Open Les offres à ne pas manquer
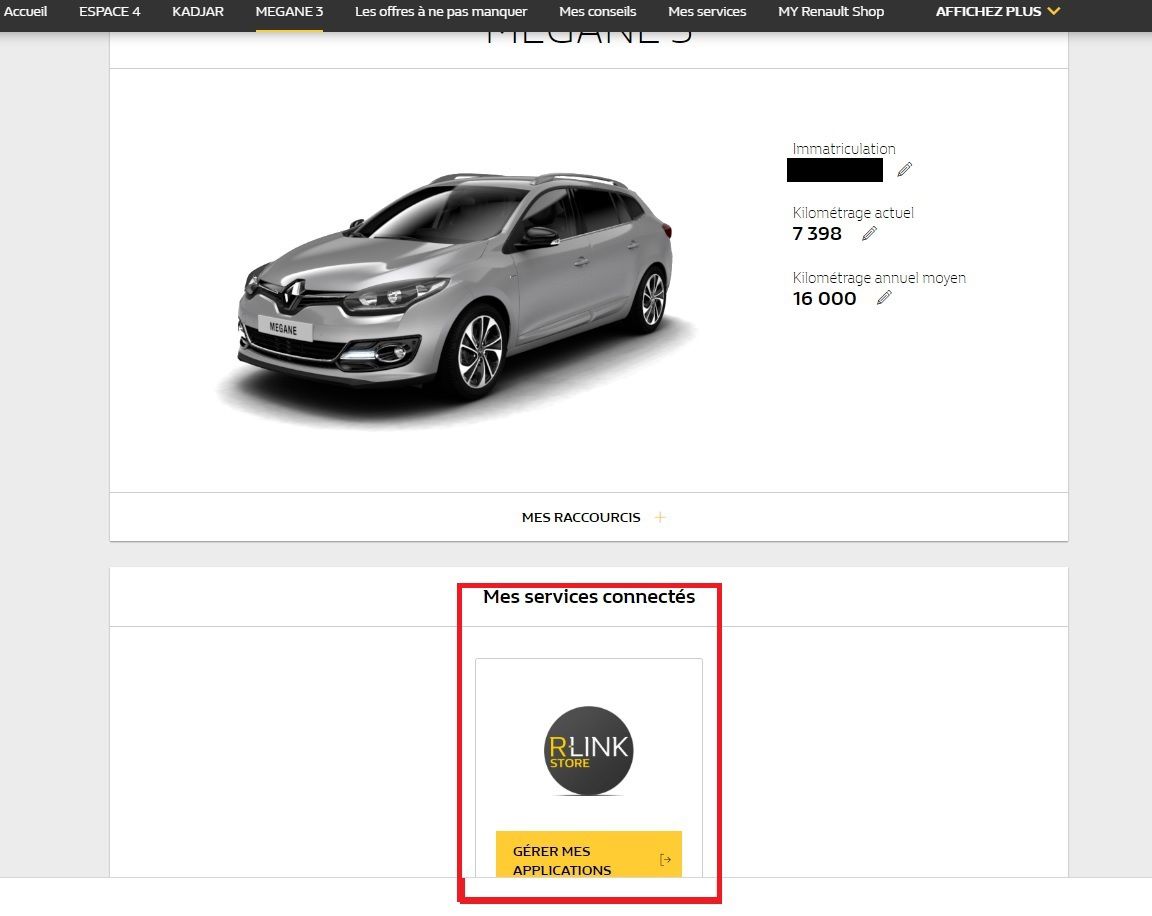Viewport: 1152px width, 916px height. (x=441, y=12)
